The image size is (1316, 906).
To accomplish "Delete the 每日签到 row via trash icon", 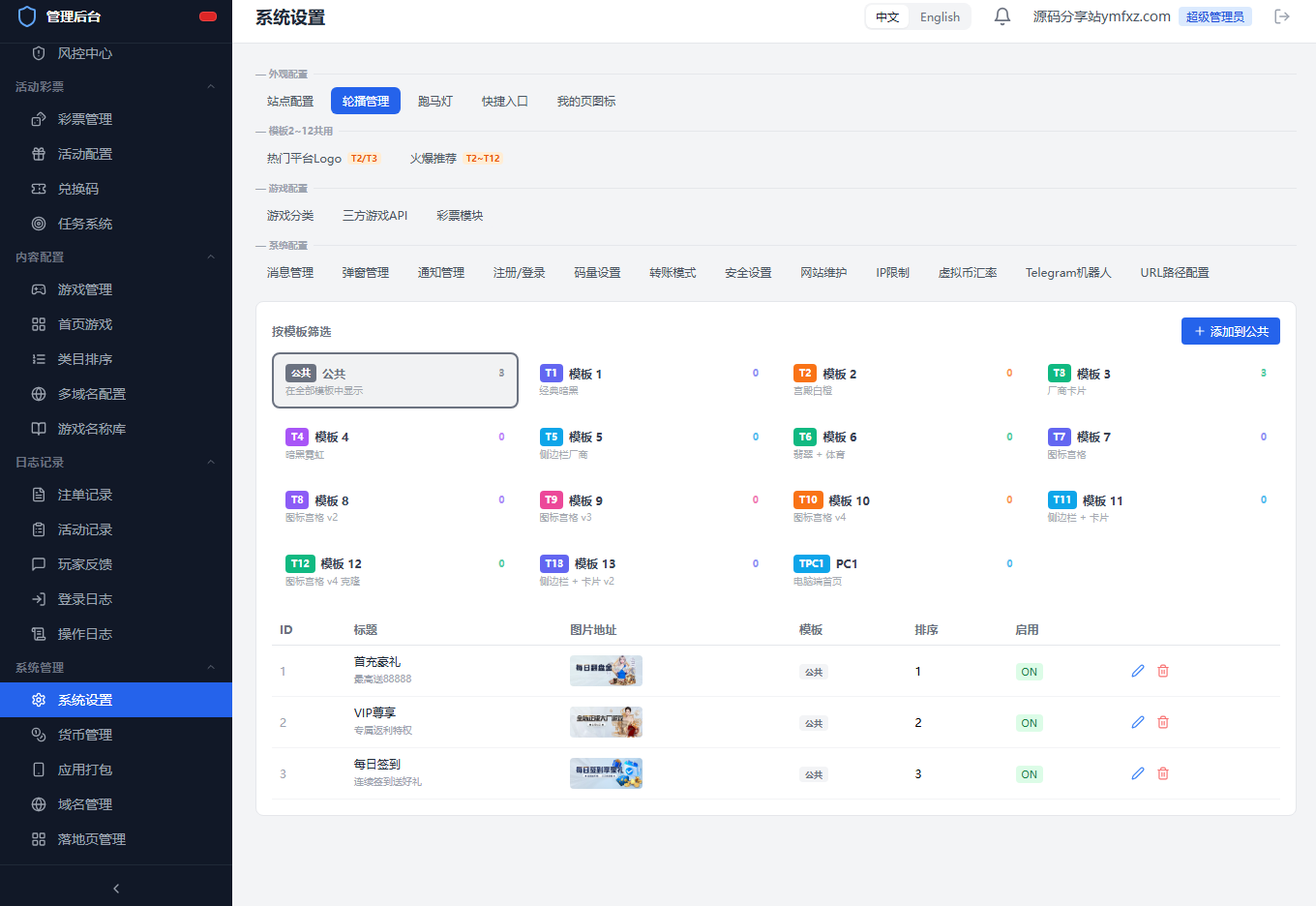I will [x=1163, y=773].
